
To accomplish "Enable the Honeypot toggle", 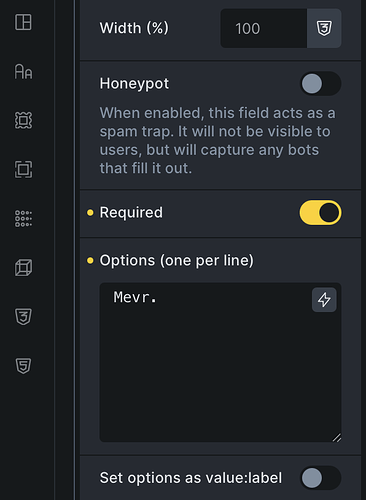I will [320, 83].
